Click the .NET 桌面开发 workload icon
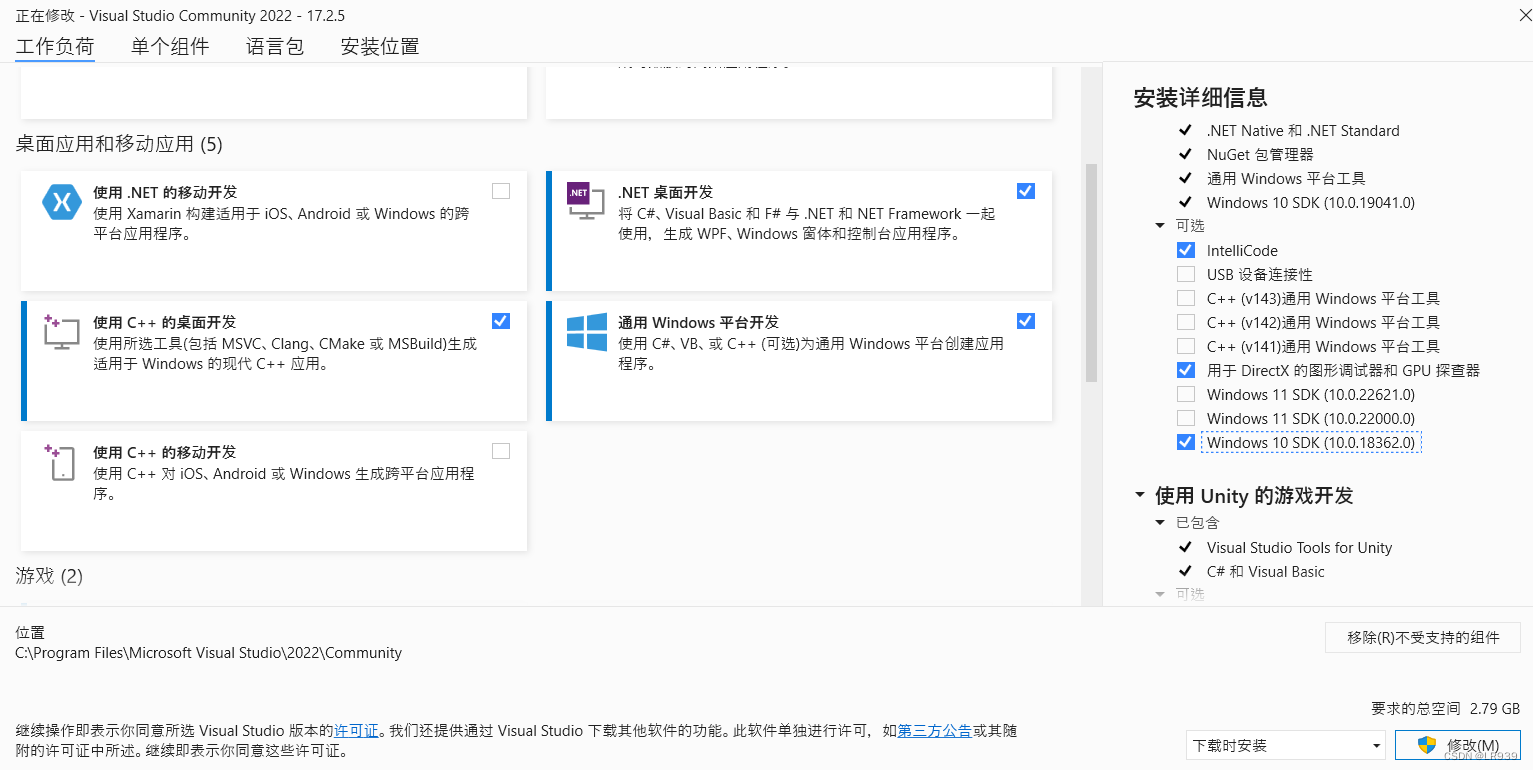The width and height of the screenshot is (1533, 770). click(586, 201)
